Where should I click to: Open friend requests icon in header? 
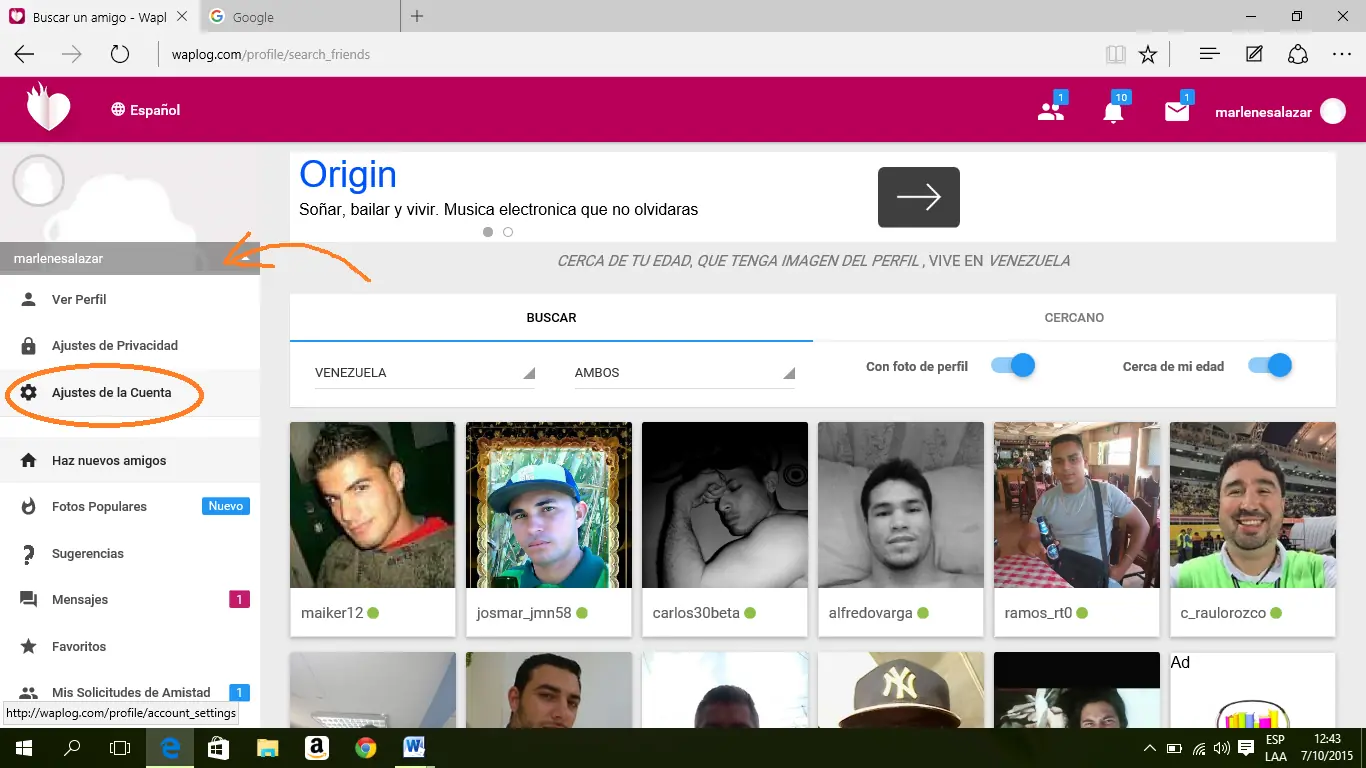point(1051,112)
